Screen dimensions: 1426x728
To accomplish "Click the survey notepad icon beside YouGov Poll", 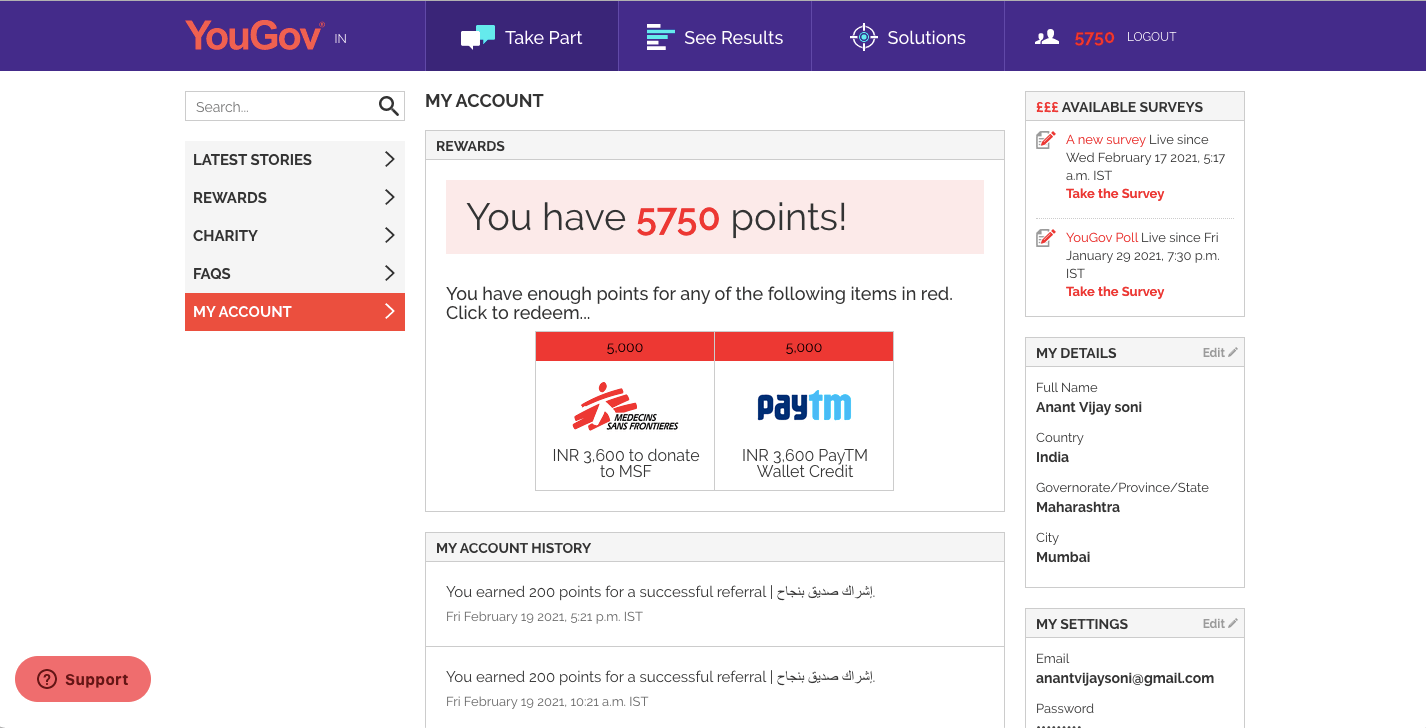I will click(1046, 238).
